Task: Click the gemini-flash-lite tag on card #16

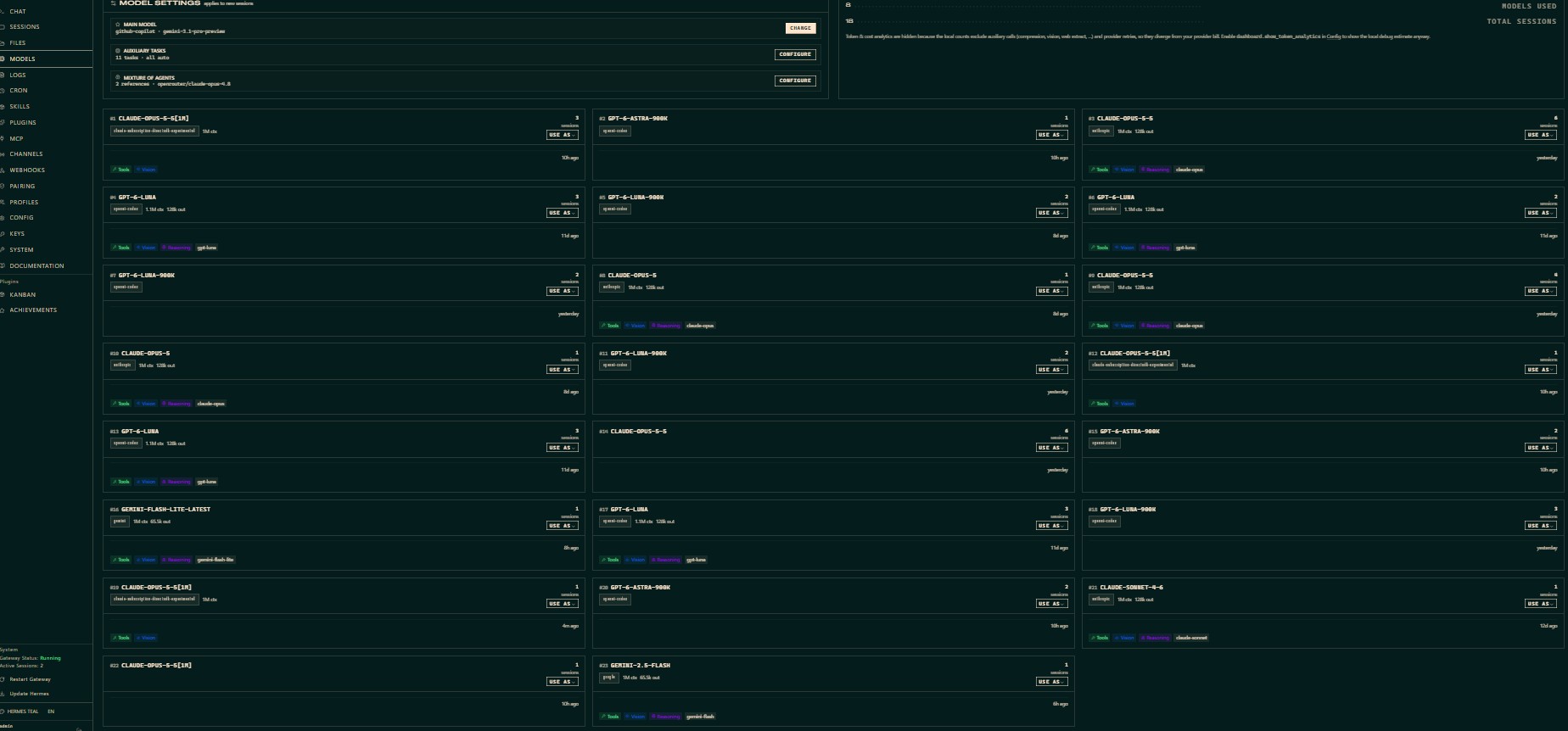Action: pyautogui.click(x=216, y=560)
